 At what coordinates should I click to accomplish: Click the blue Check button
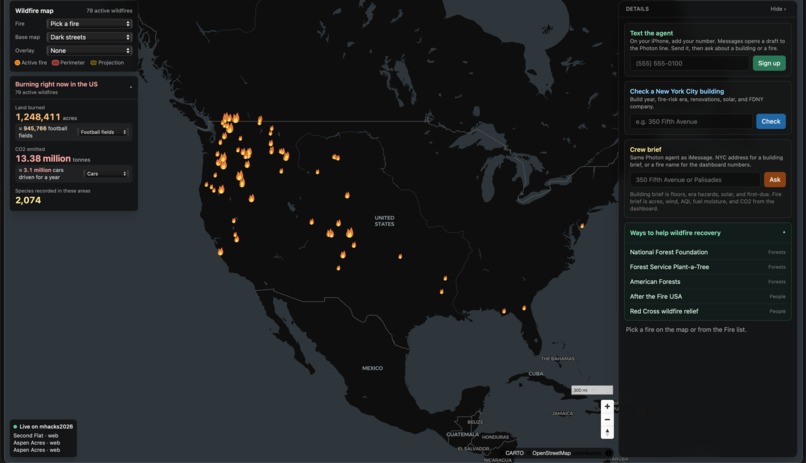[771, 121]
